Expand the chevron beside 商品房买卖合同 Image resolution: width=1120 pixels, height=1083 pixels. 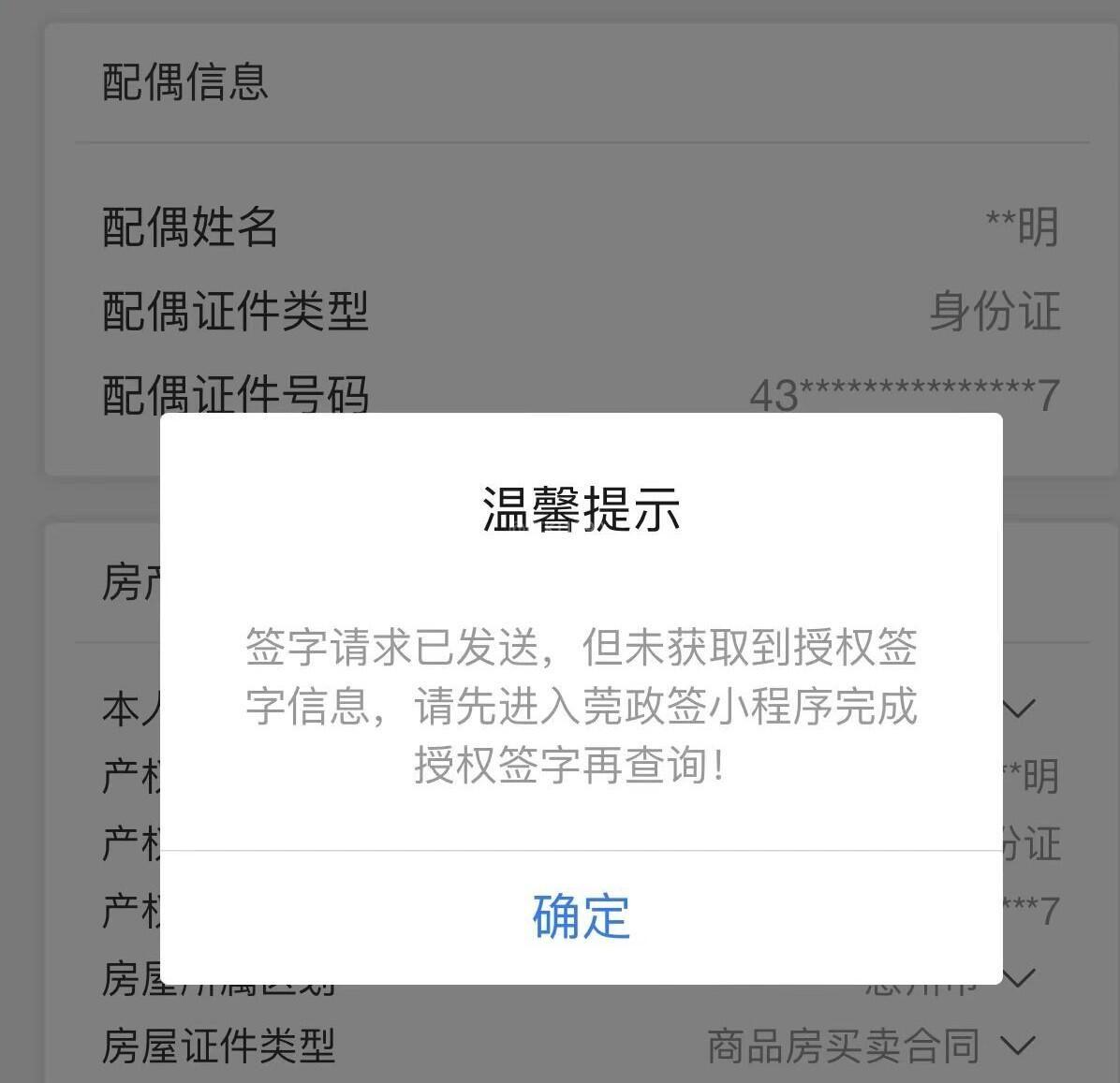pos(1019,1046)
